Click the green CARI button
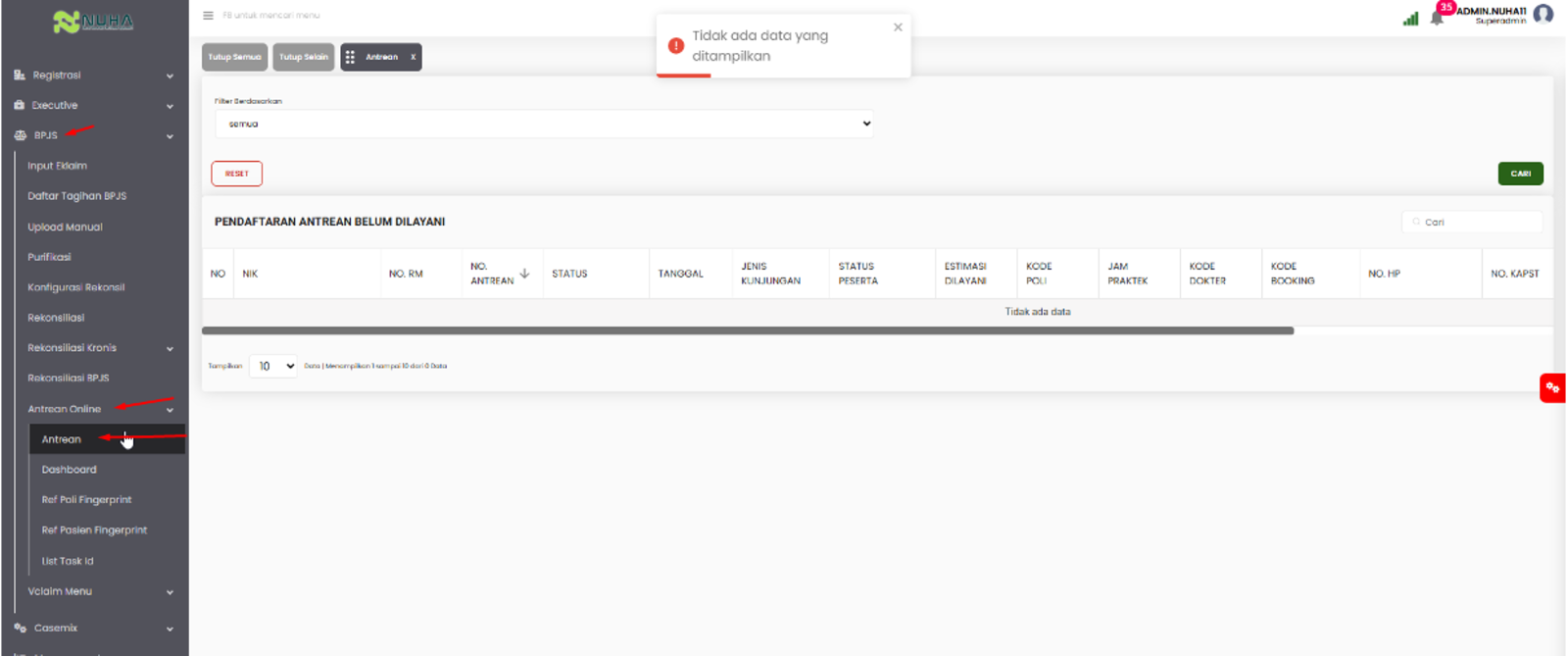This screenshot has width=1568, height=657. (1520, 174)
